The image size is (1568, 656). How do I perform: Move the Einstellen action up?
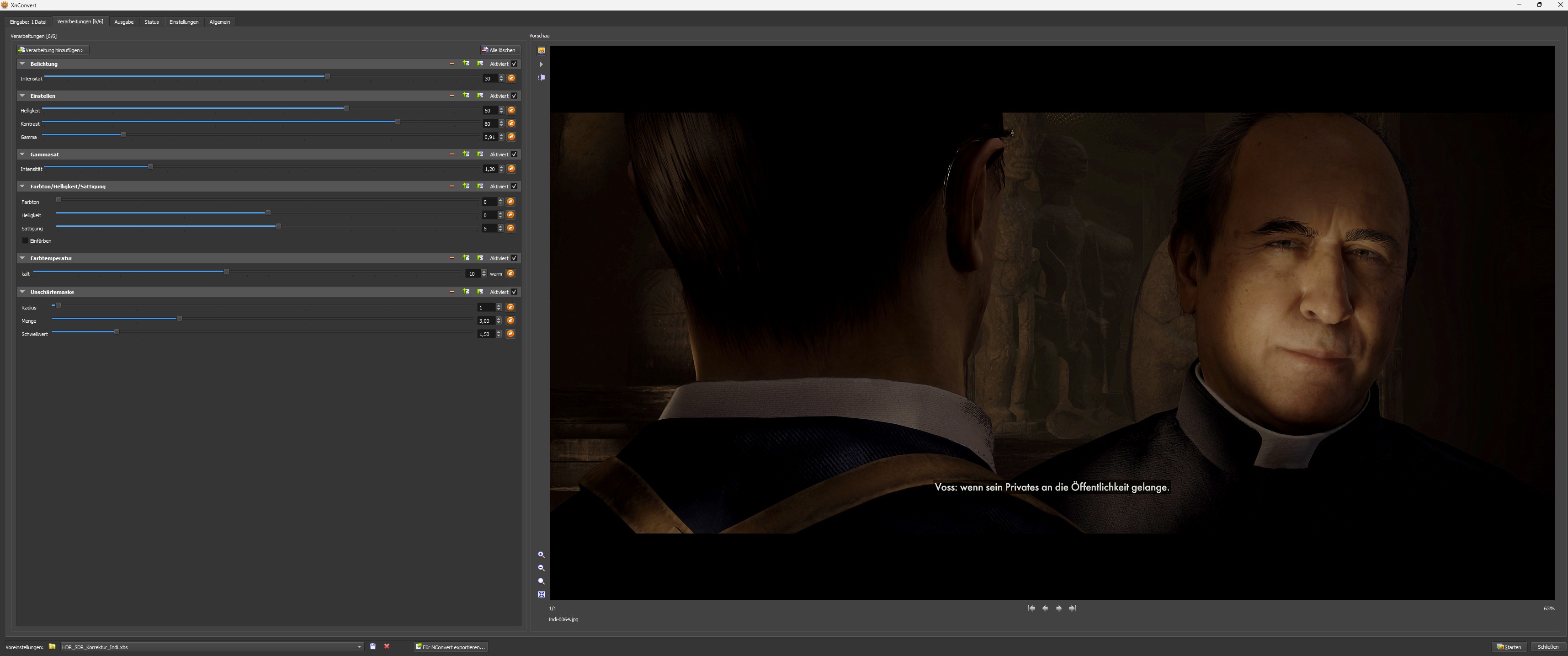(x=466, y=96)
